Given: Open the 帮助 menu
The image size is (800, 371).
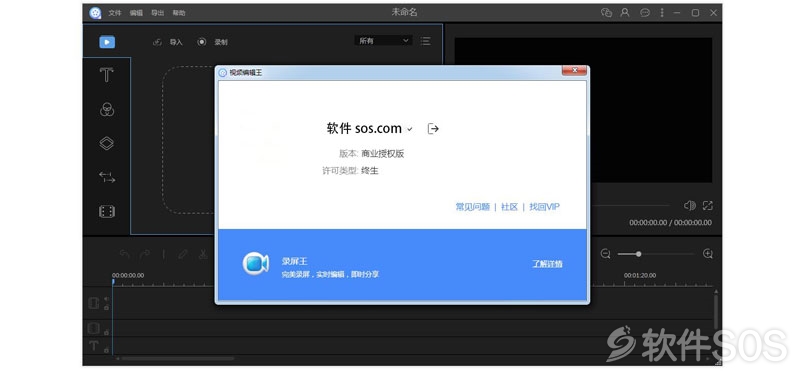Looking at the screenshot, I should point(179,13).
